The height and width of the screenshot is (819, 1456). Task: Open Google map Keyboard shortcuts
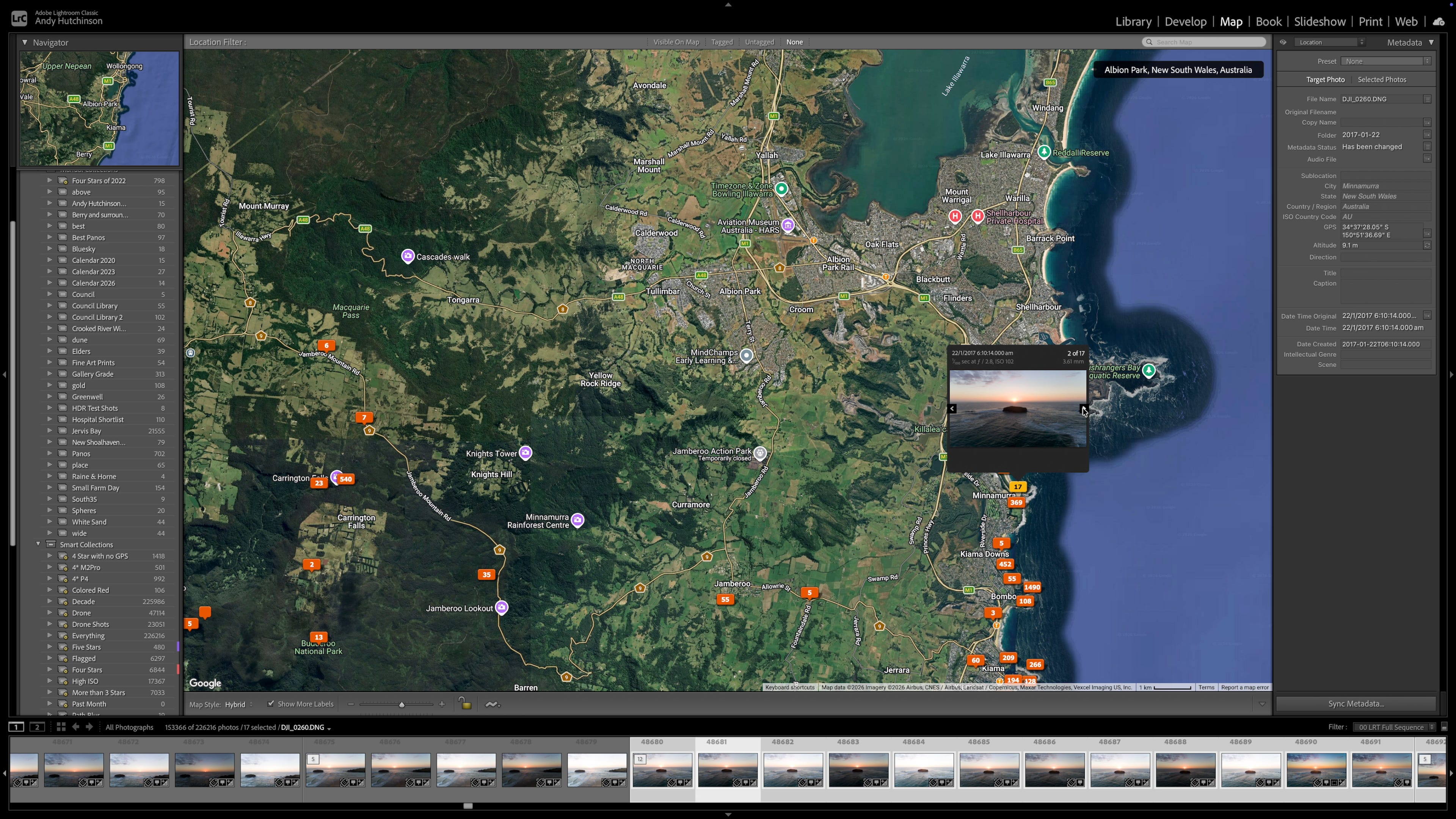(x=789, y=687)
